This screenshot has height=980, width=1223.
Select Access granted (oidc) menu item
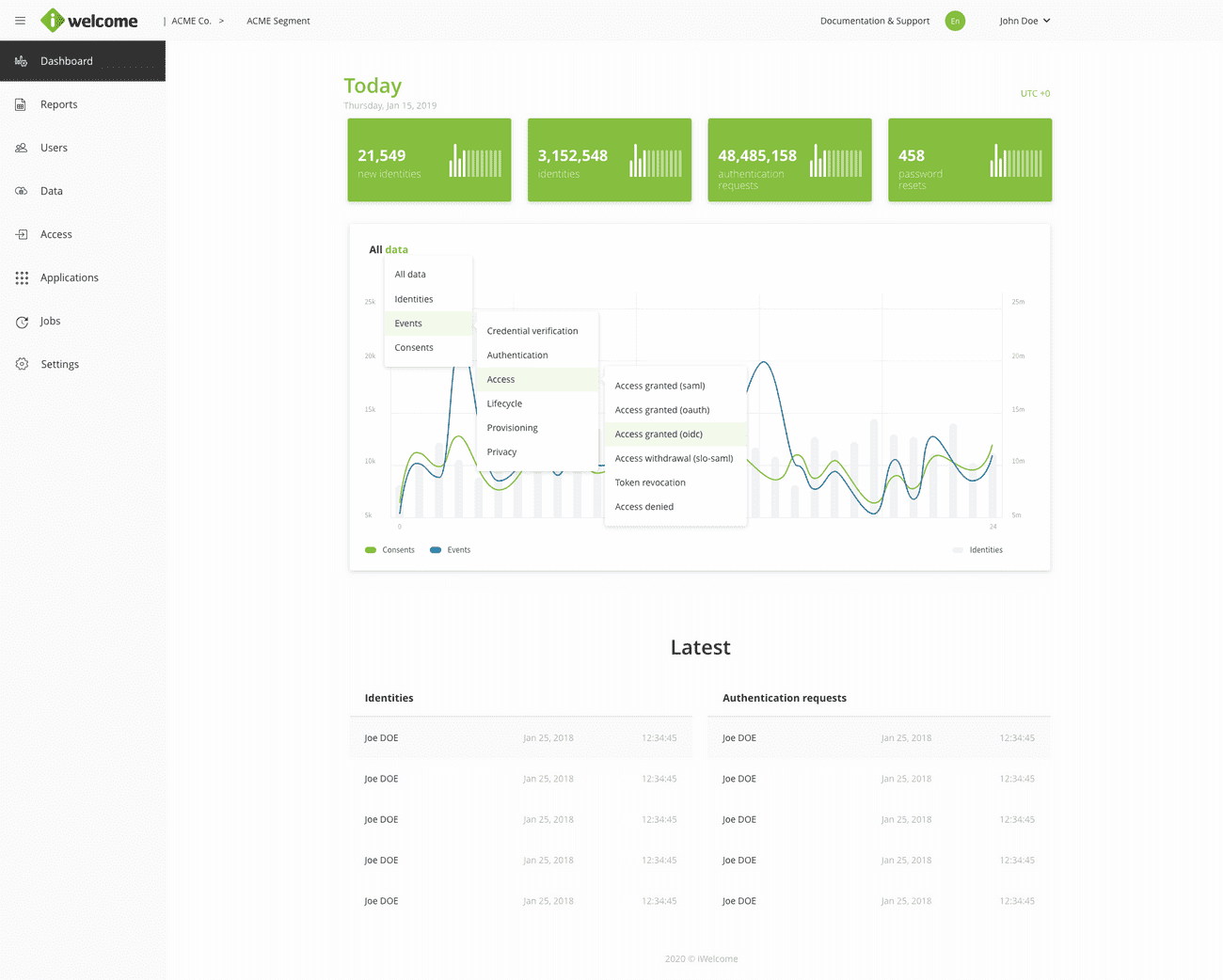click(x=659, y=435)
